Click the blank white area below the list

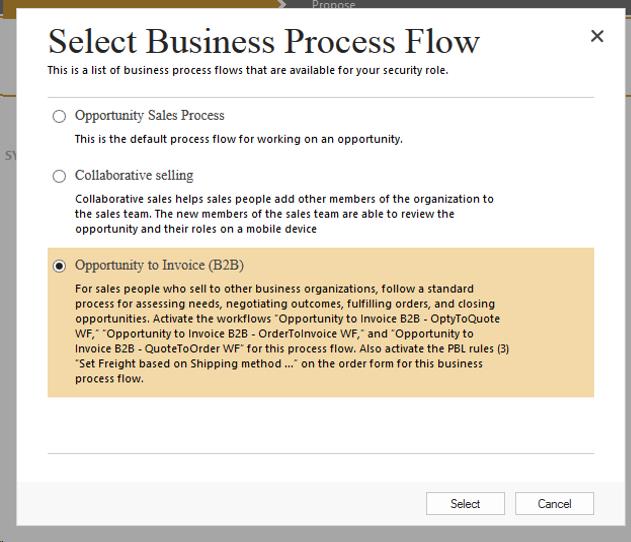(x=321, y=425)
